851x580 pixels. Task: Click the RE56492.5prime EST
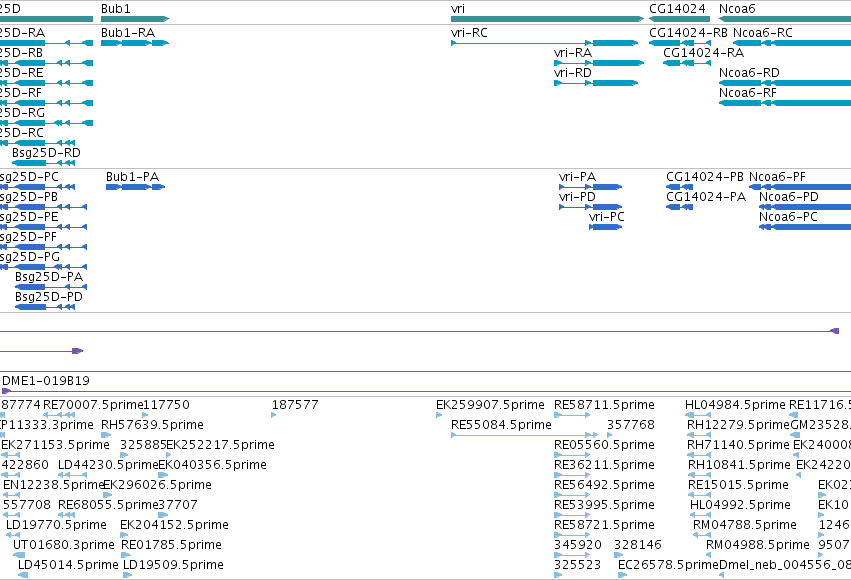coord(572,495)
